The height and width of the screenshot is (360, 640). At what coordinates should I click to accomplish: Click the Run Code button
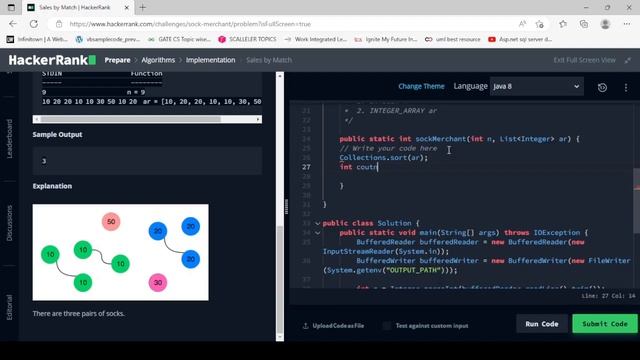coord(542,324)
